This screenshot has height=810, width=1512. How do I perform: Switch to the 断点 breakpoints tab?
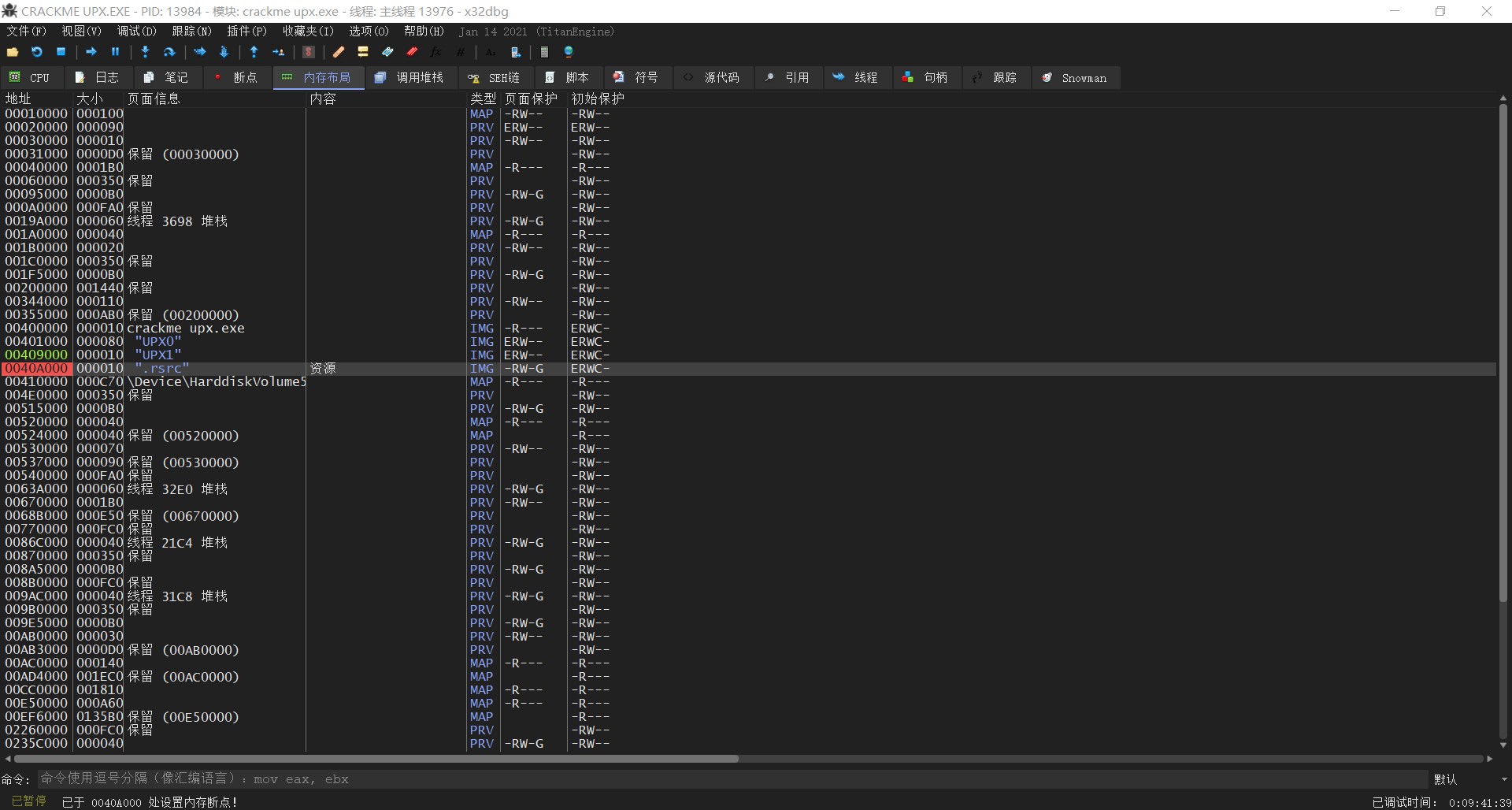click(x=236, y=77)
